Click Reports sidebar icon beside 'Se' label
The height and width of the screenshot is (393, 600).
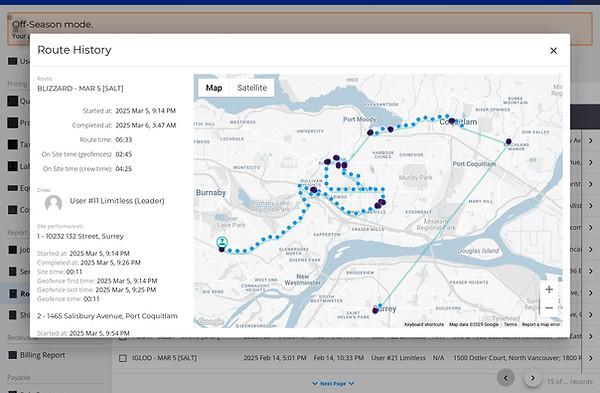click(x=13, y=271)
